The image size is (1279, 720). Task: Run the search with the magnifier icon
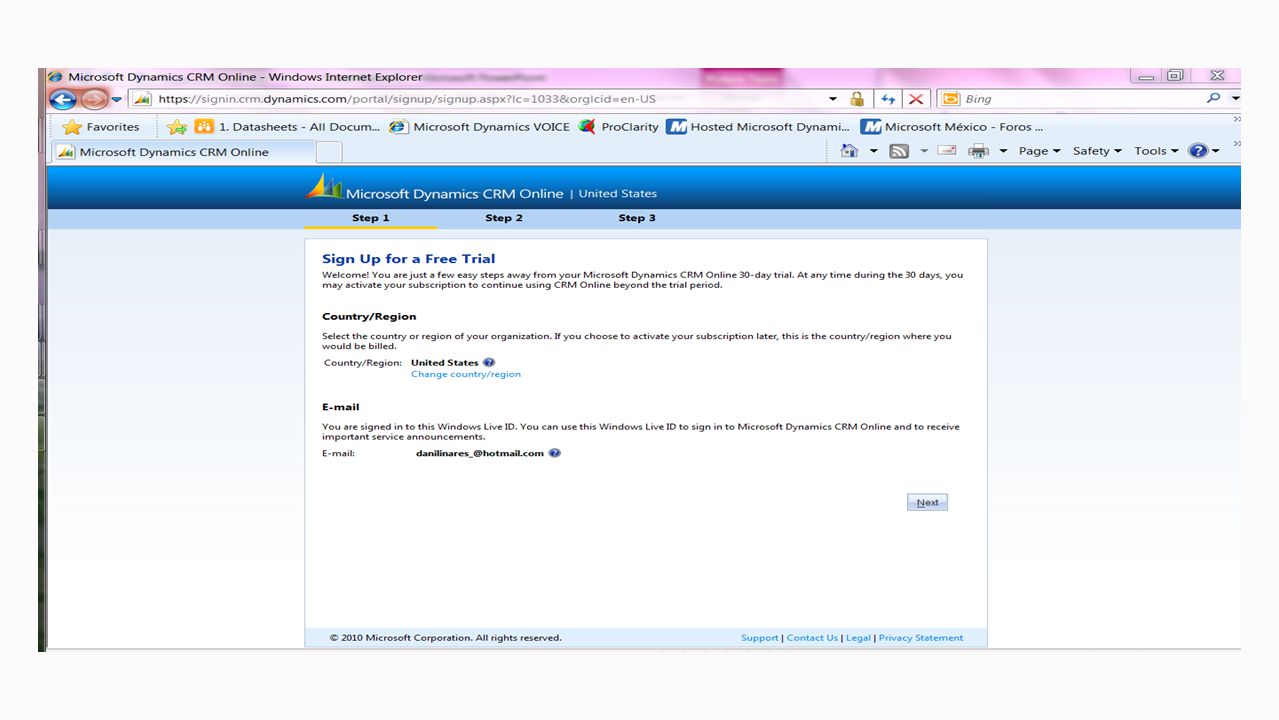pyautogui.click(x=1213, y=98)
